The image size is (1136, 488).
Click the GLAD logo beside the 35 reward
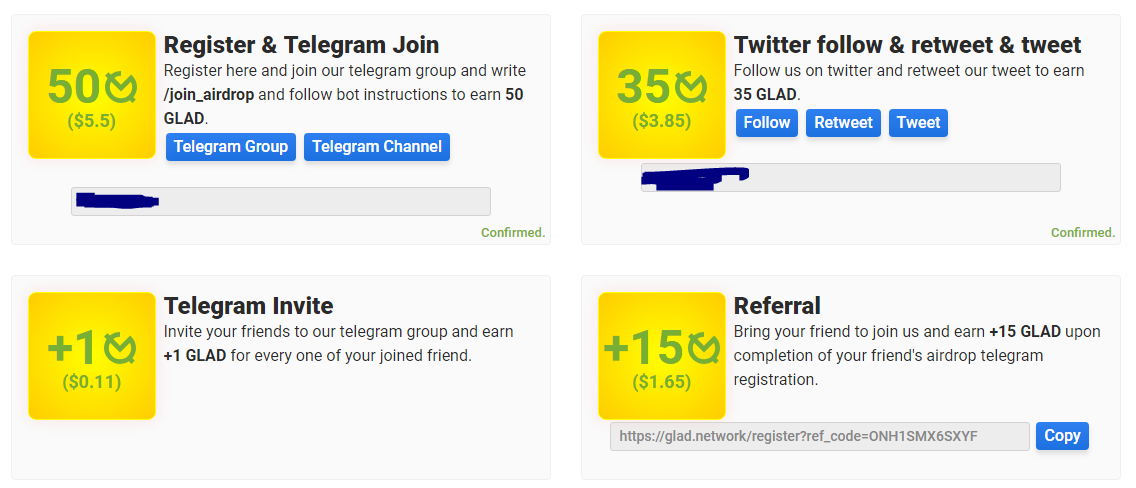pos(691,87)
